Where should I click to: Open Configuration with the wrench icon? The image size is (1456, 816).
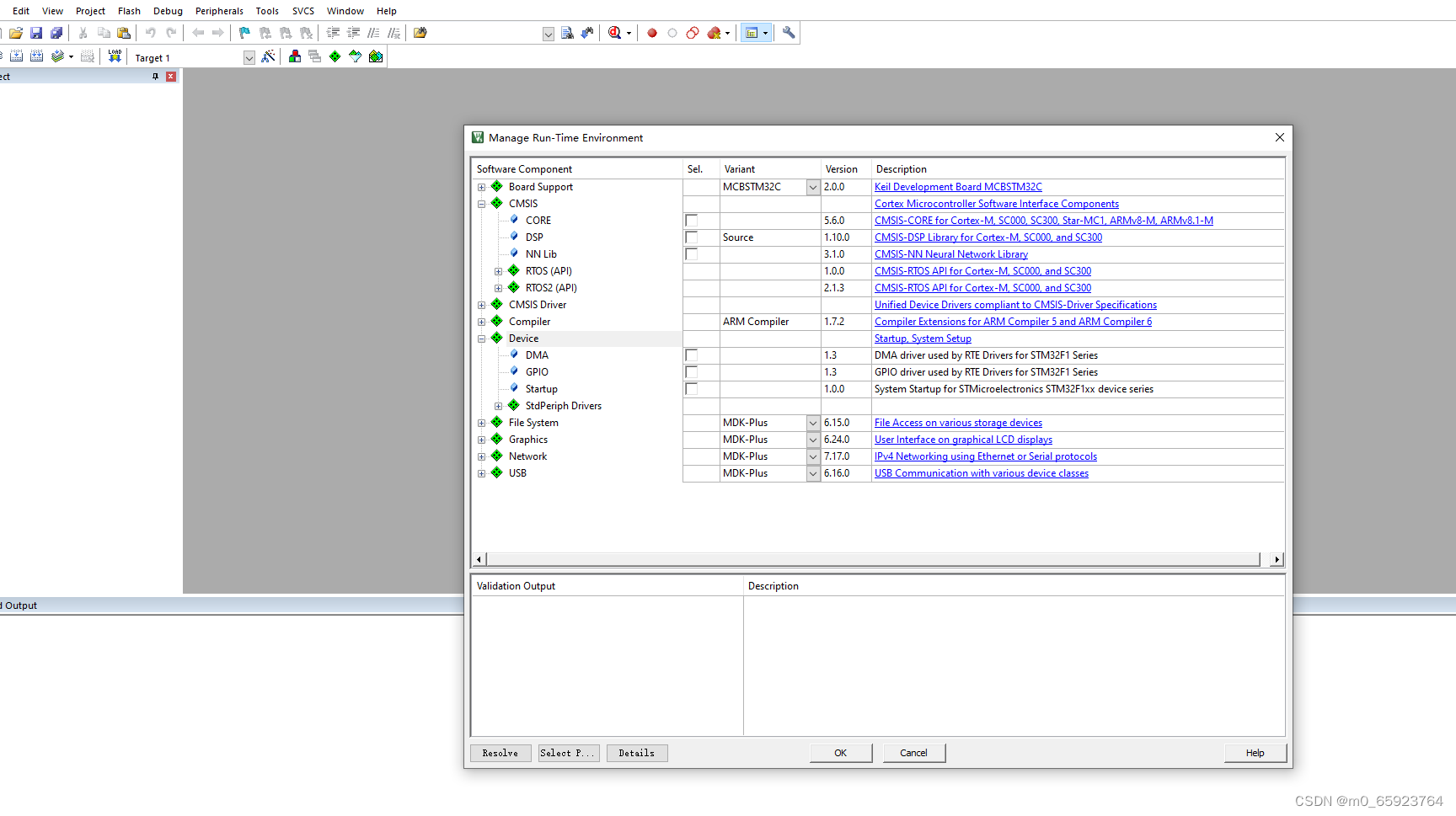coord(789,33)
